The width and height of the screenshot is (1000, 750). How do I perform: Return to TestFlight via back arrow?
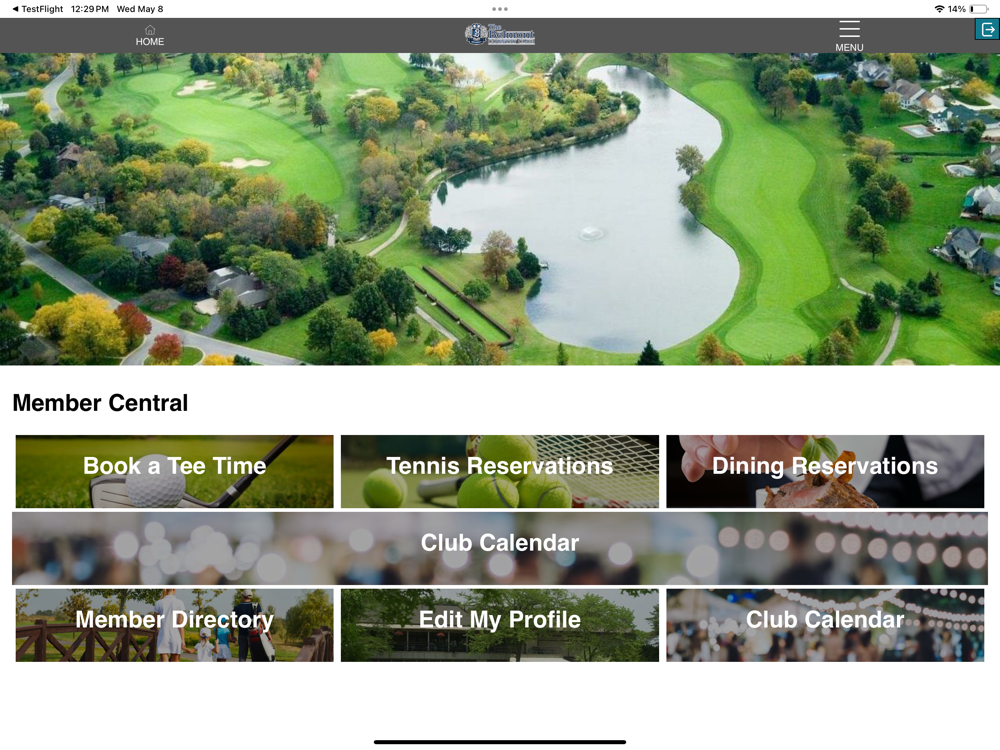click(15, 9)
